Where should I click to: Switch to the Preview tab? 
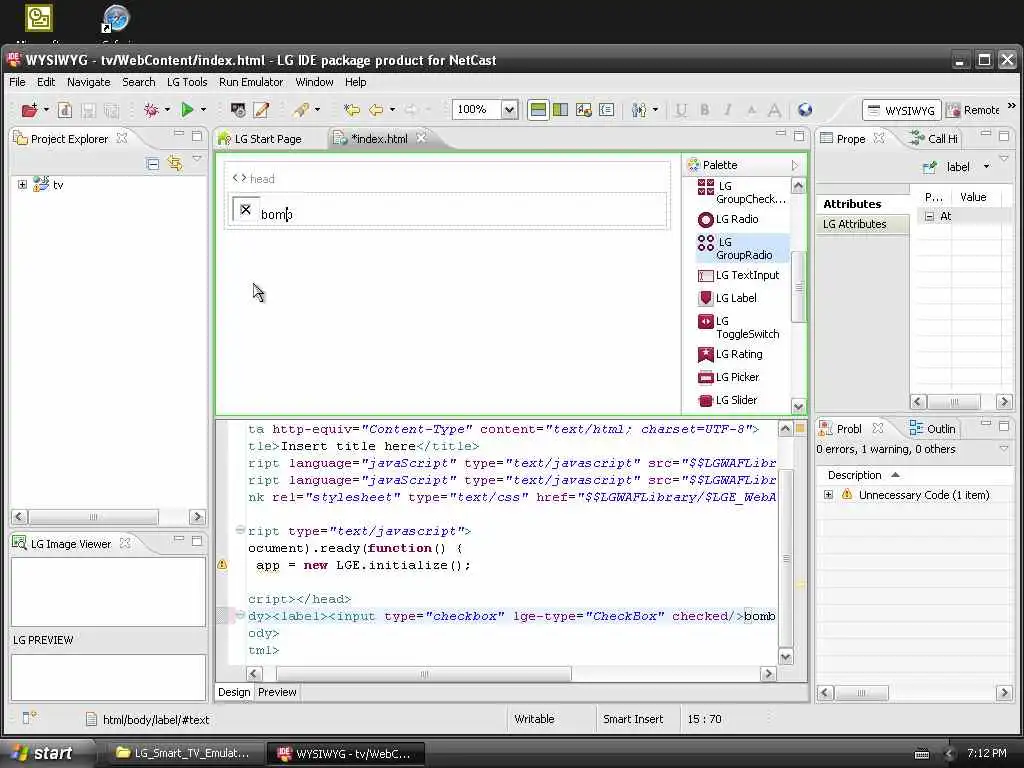click(x=277, y=692)
